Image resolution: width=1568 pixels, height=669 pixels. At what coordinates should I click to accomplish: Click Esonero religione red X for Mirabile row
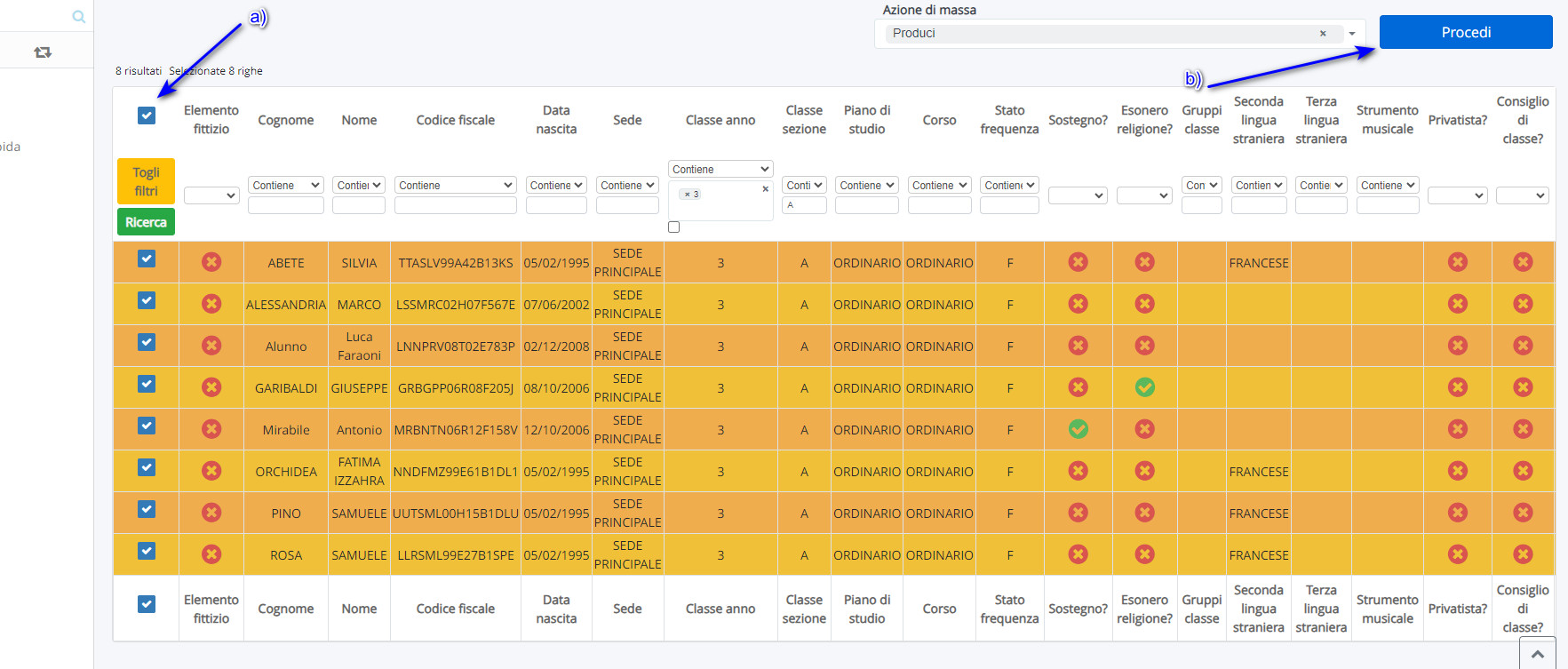[1145, 429]
